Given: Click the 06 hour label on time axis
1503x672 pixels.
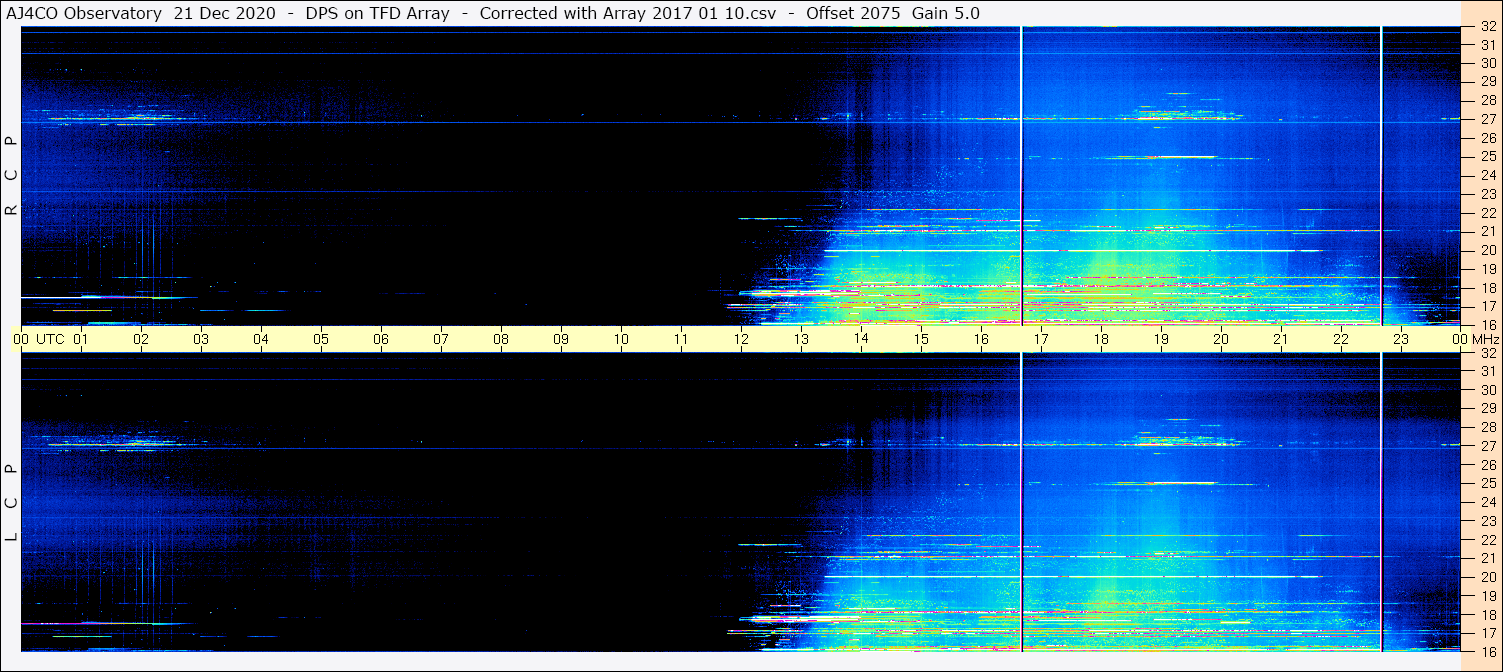Looking at the screenshot, I should tap(381, 339).
